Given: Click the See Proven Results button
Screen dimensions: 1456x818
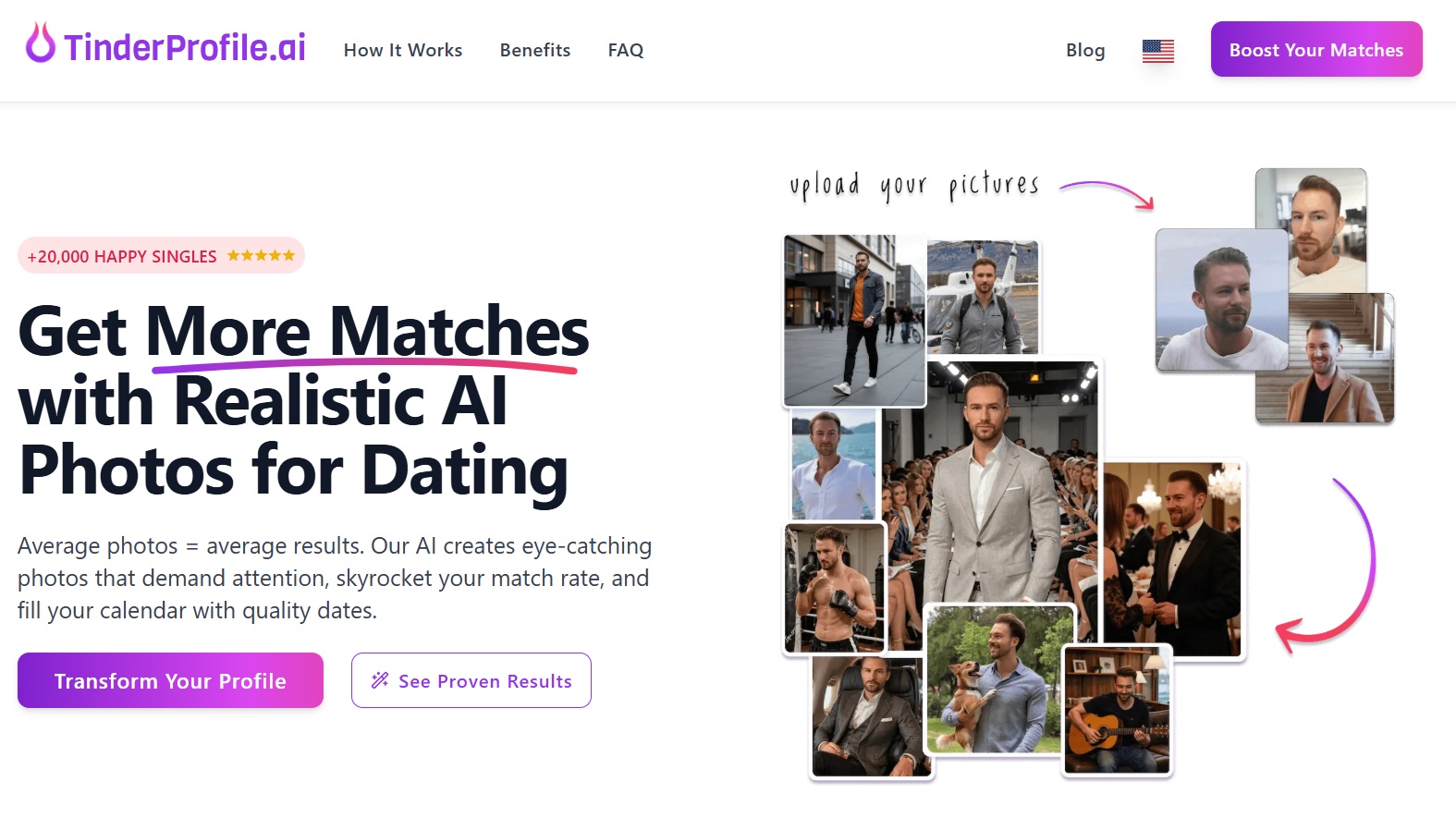Looking at the screenshot, I should pyautogui.click(x=471, y=680).
